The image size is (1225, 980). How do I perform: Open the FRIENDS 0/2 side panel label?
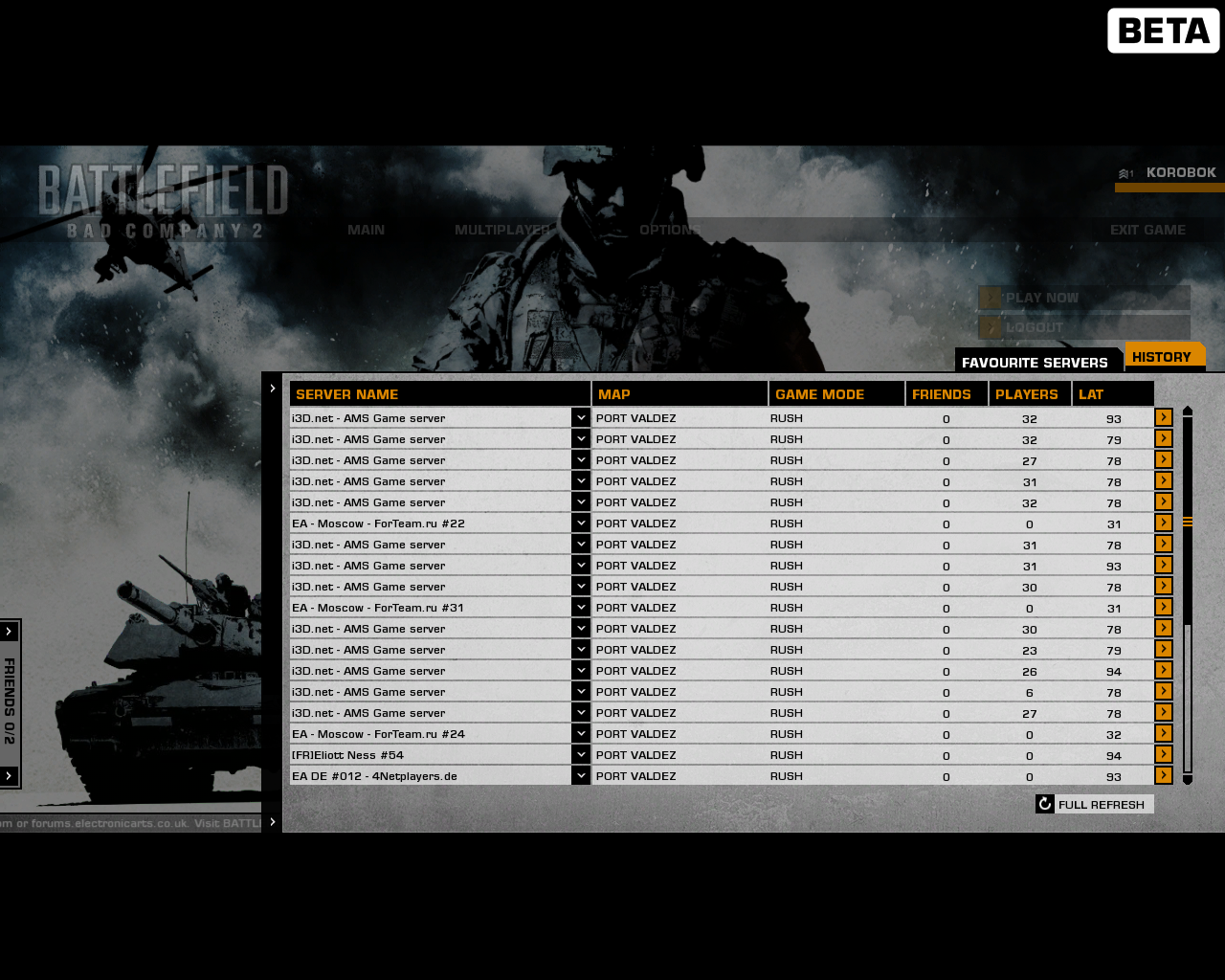pos(10,701)
